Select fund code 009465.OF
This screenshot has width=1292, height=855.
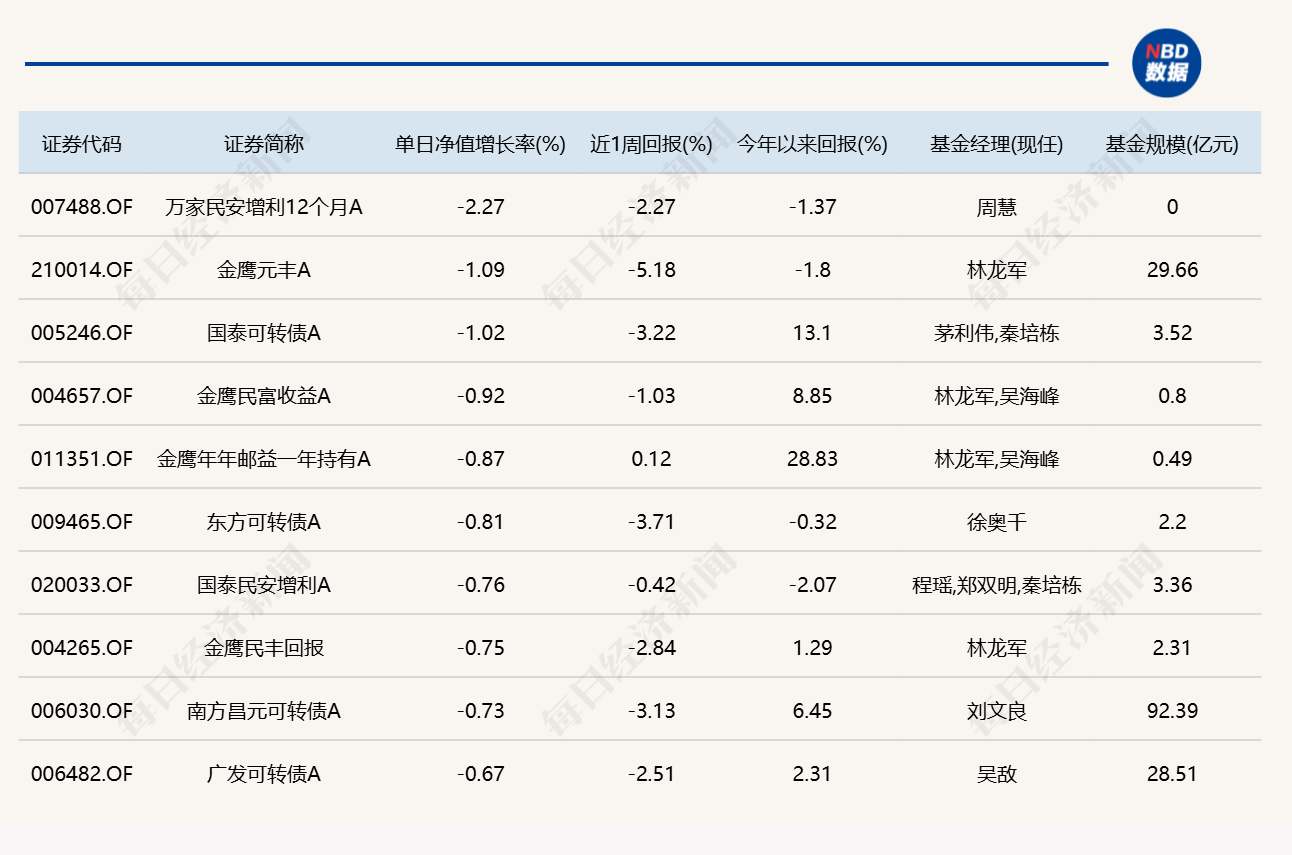click(x=82, y=522)
